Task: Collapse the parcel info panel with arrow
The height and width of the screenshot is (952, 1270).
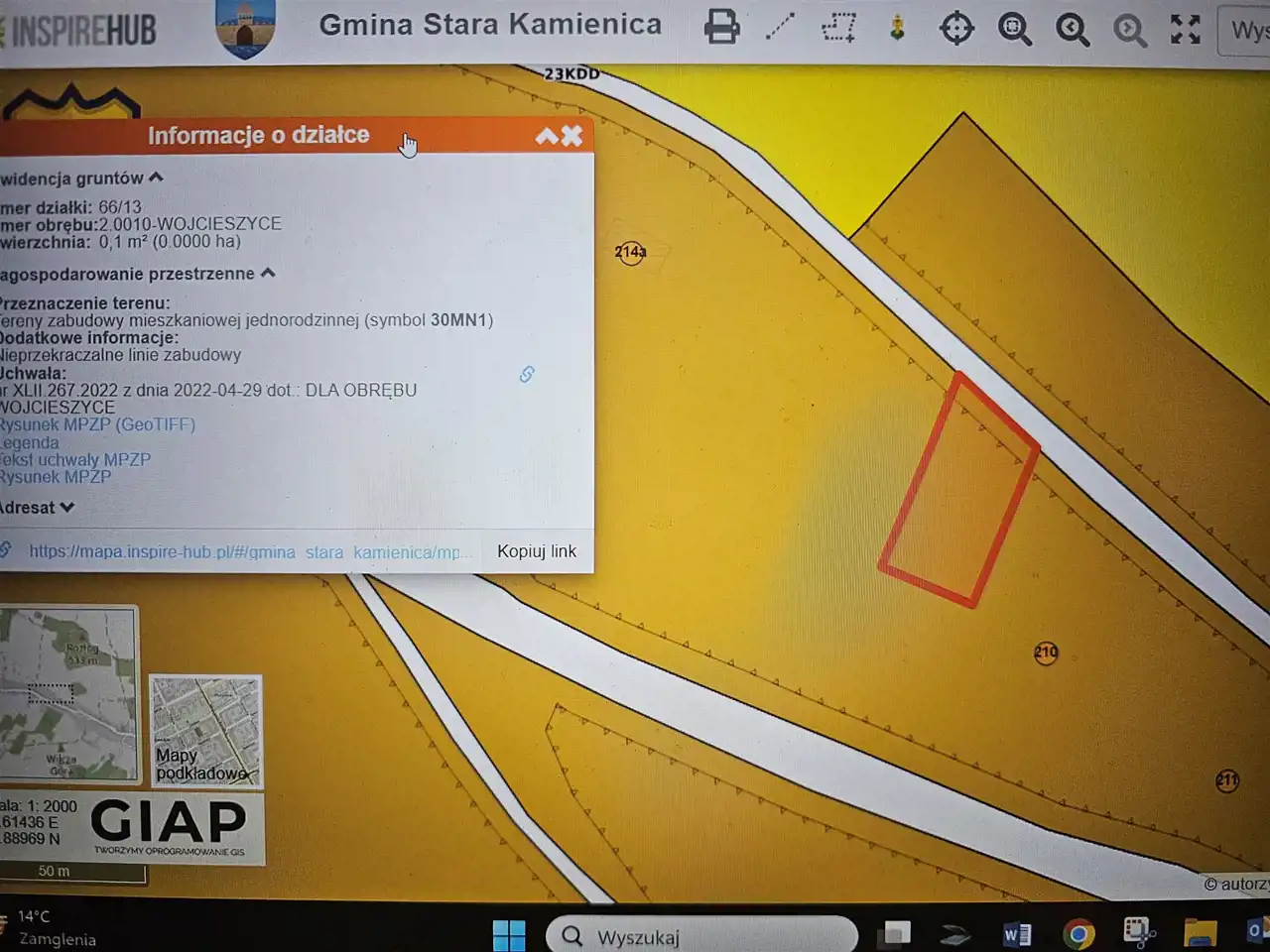Action: [x=547, y=136]
